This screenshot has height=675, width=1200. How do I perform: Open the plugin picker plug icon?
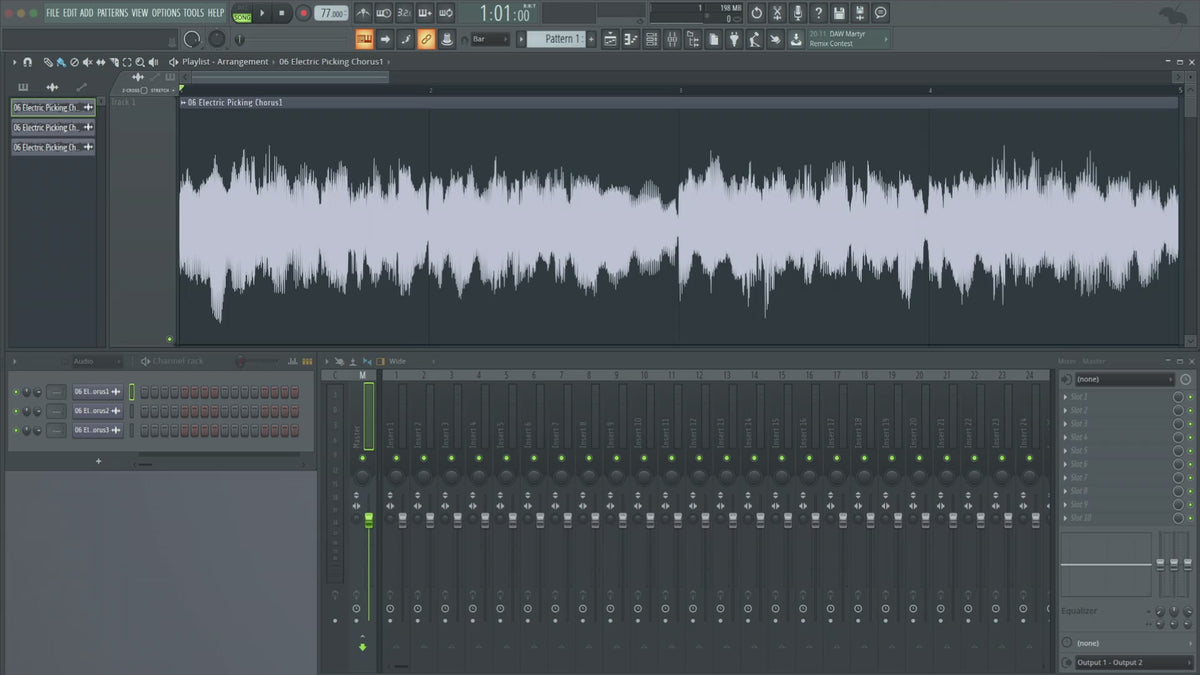point(733,39)
